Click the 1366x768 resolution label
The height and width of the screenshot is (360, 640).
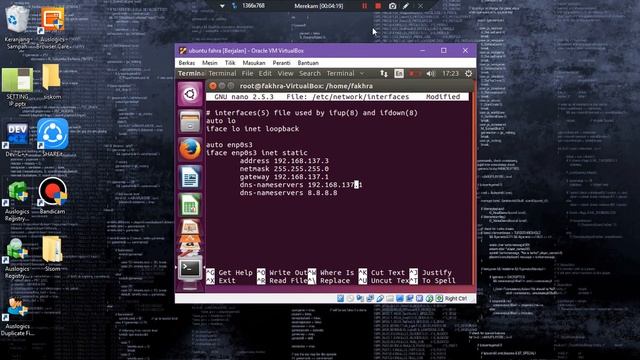coord(253,6)
